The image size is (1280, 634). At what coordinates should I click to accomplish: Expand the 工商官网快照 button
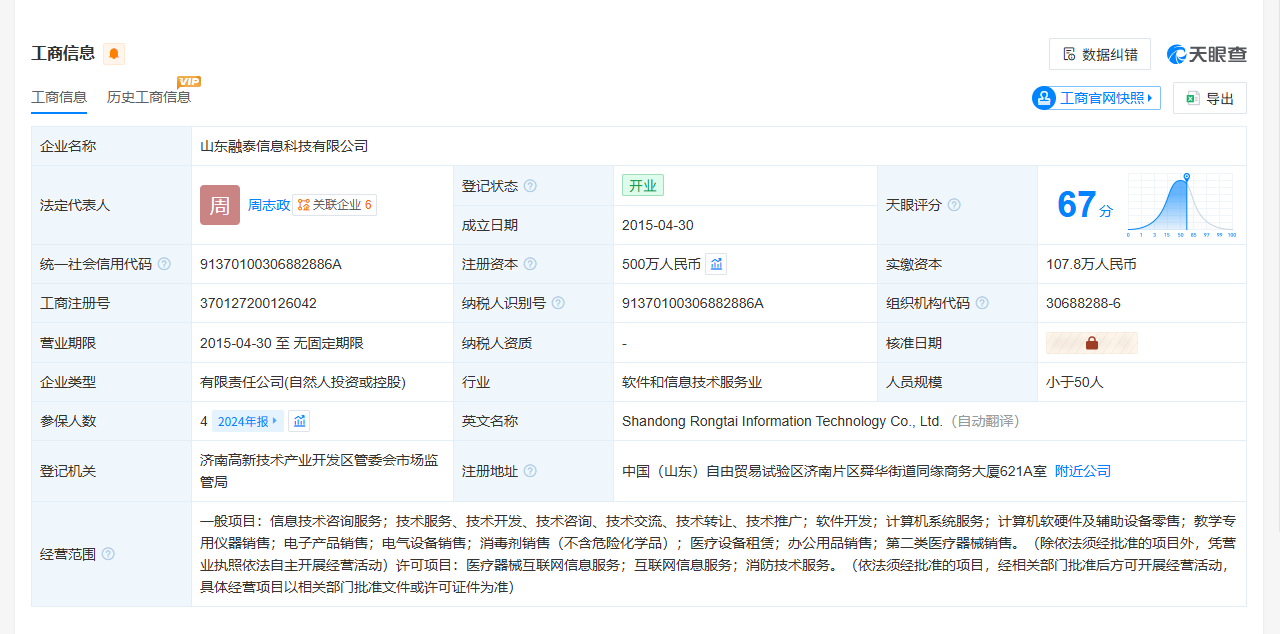tap(1097, 98)
